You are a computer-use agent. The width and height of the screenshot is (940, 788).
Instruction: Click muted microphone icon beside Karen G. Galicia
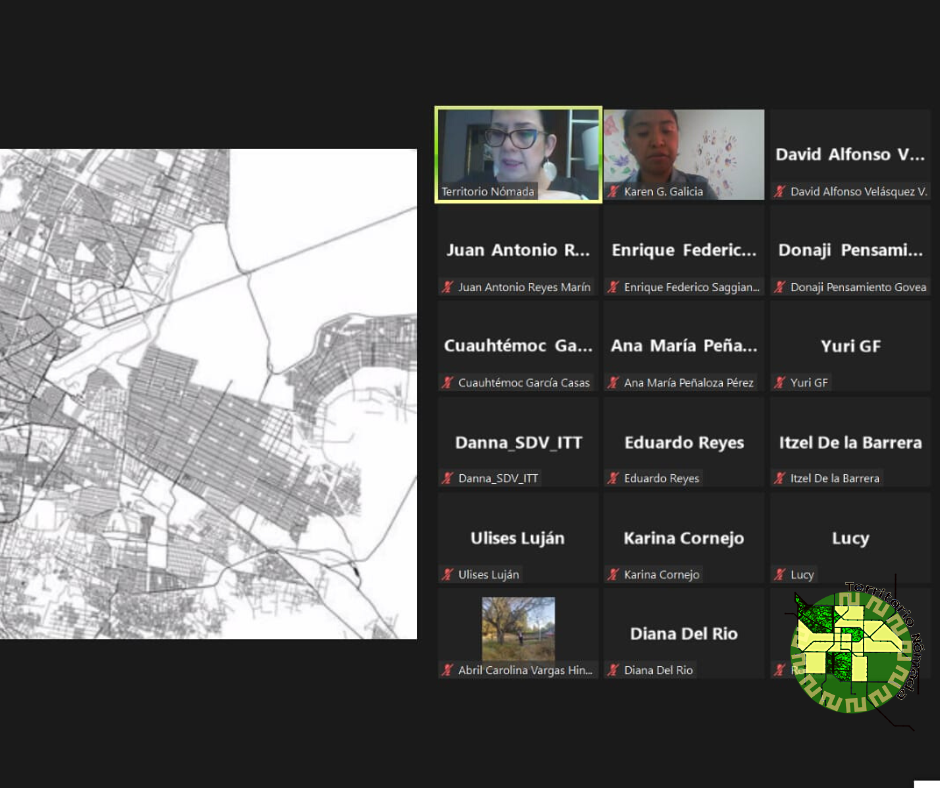coord(613,192)
